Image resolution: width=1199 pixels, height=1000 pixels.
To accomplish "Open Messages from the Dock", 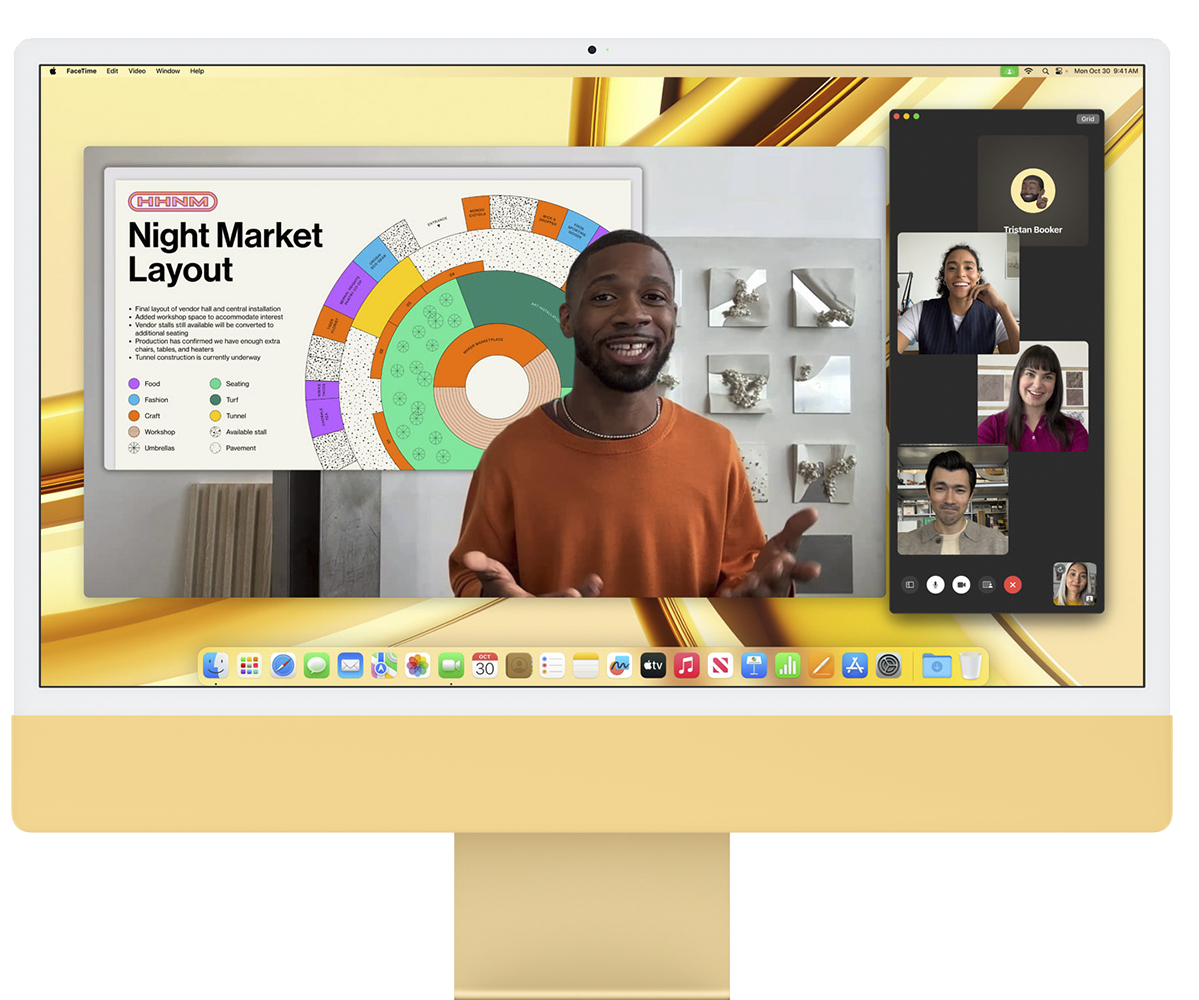I will [x=317, y=666].
